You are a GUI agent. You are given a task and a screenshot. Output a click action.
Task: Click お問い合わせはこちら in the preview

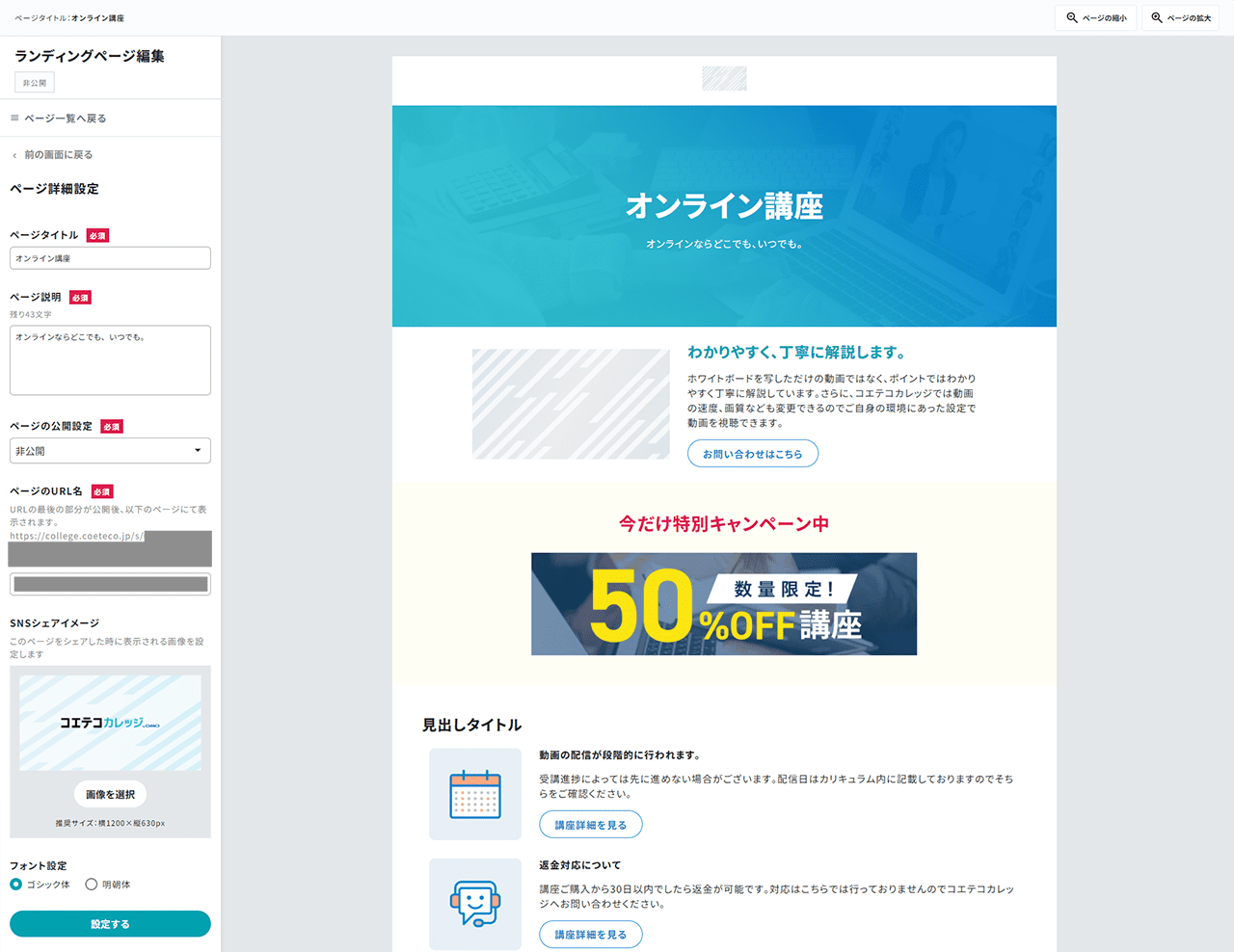click(753, 453)
